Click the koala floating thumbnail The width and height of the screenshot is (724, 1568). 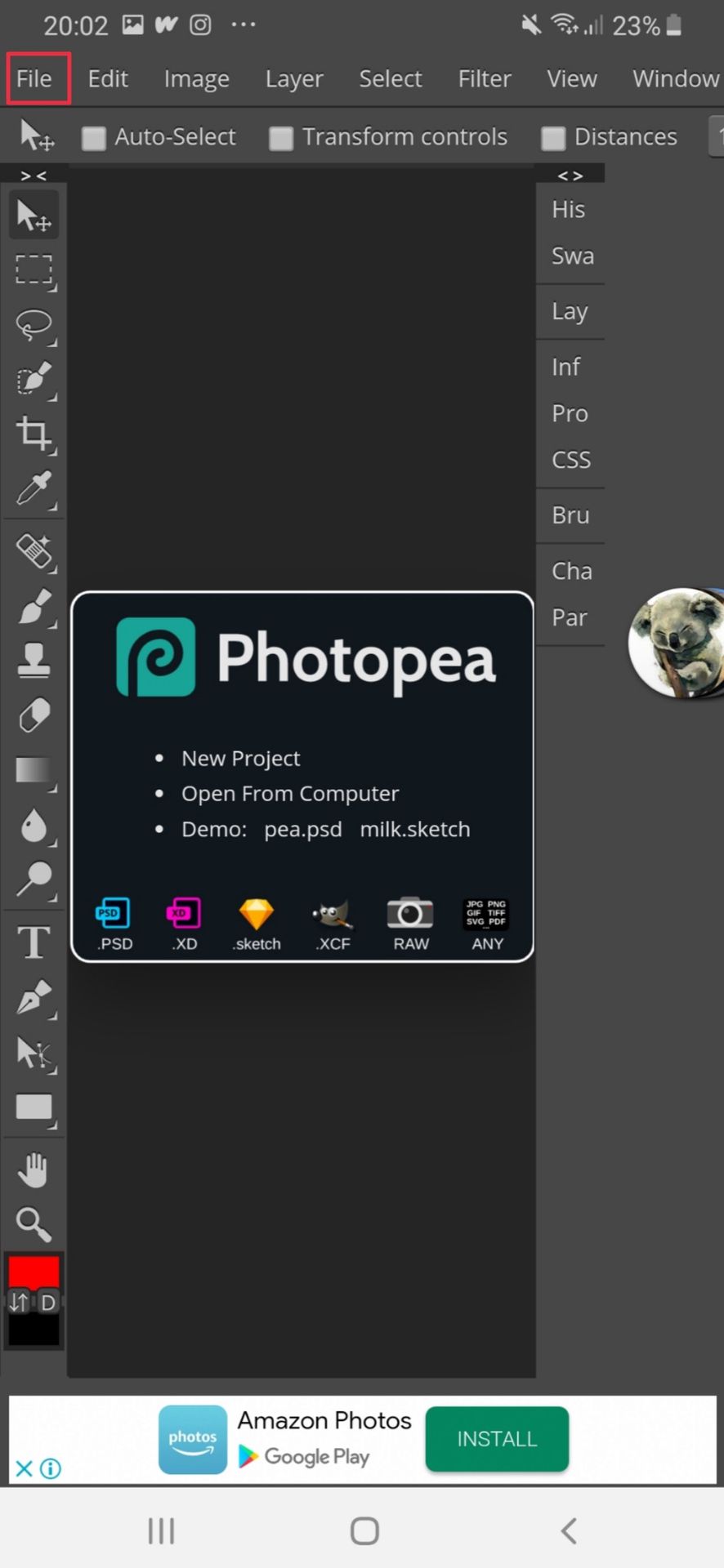pos(676,644)
